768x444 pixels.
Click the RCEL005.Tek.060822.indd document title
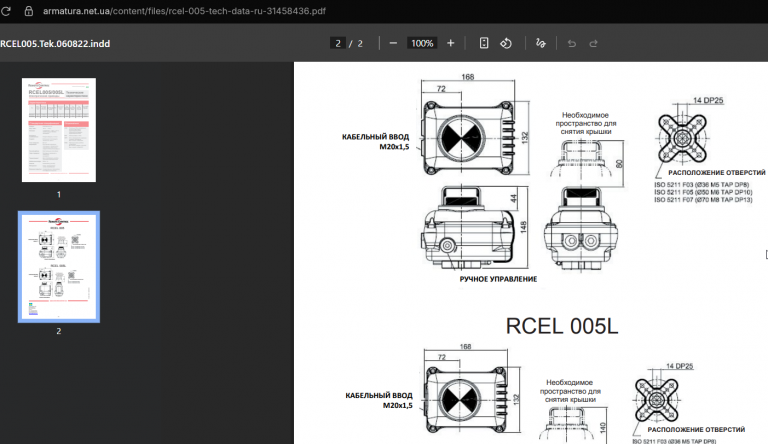click(55, 44)
